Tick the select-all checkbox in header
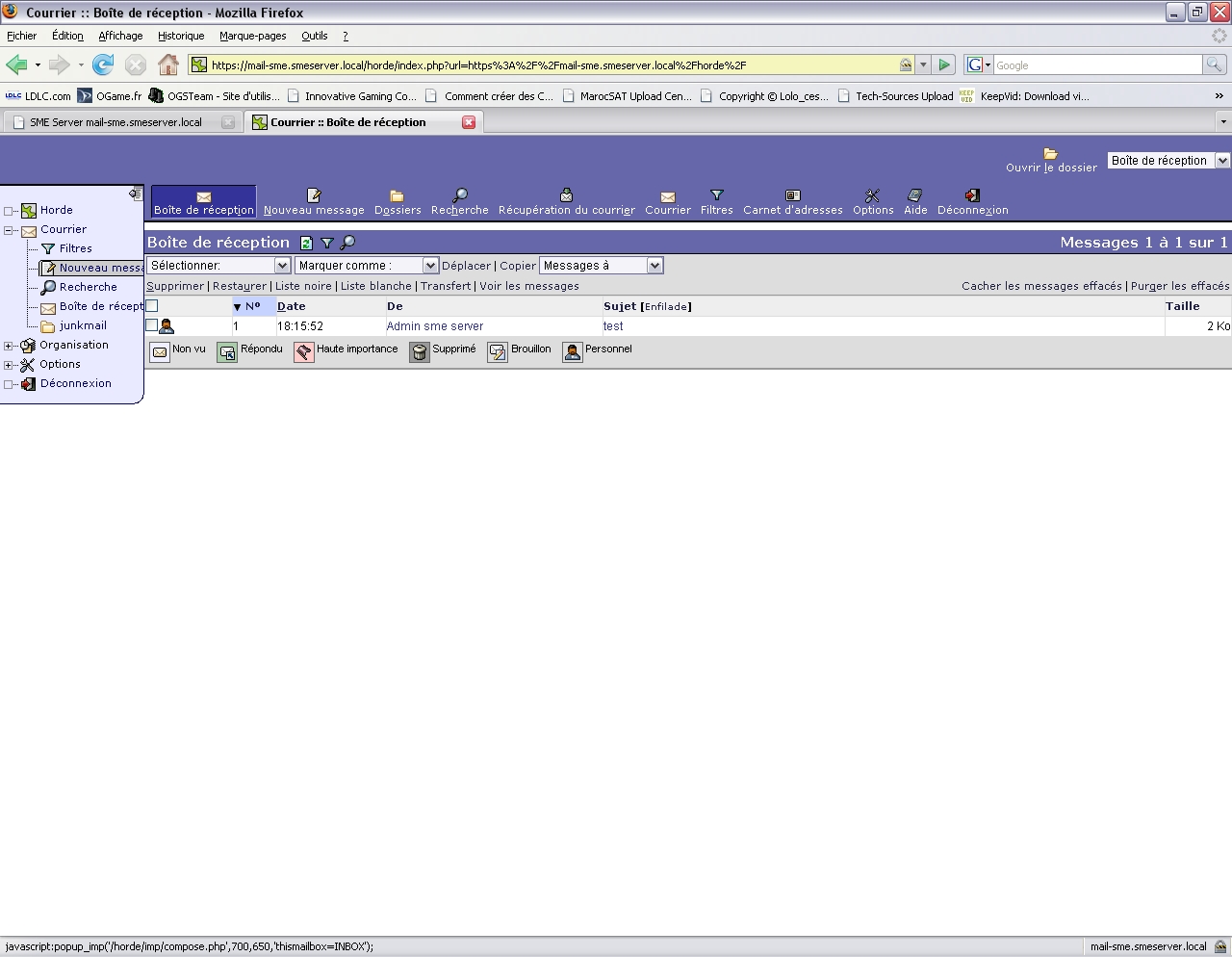The width and height of the screenshot is (1232, 957). pos(151,306)
